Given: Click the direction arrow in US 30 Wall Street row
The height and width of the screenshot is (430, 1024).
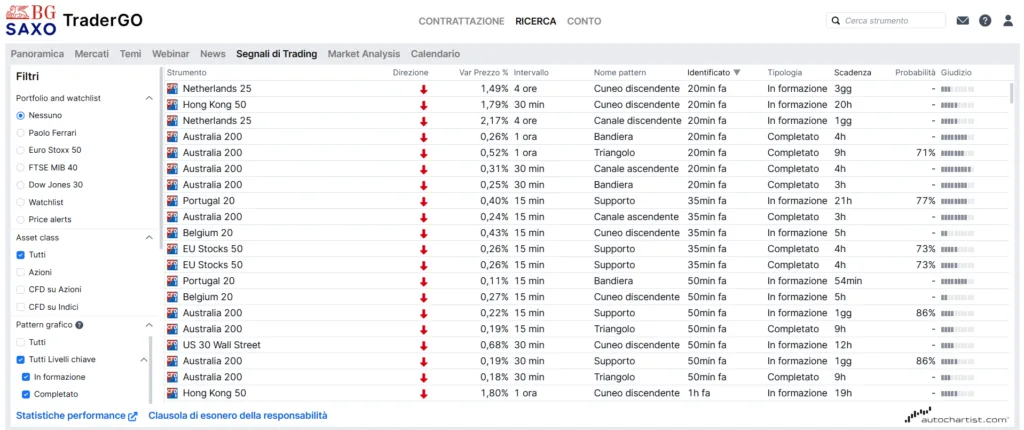Looking at the screenshot, I should 423,345.
